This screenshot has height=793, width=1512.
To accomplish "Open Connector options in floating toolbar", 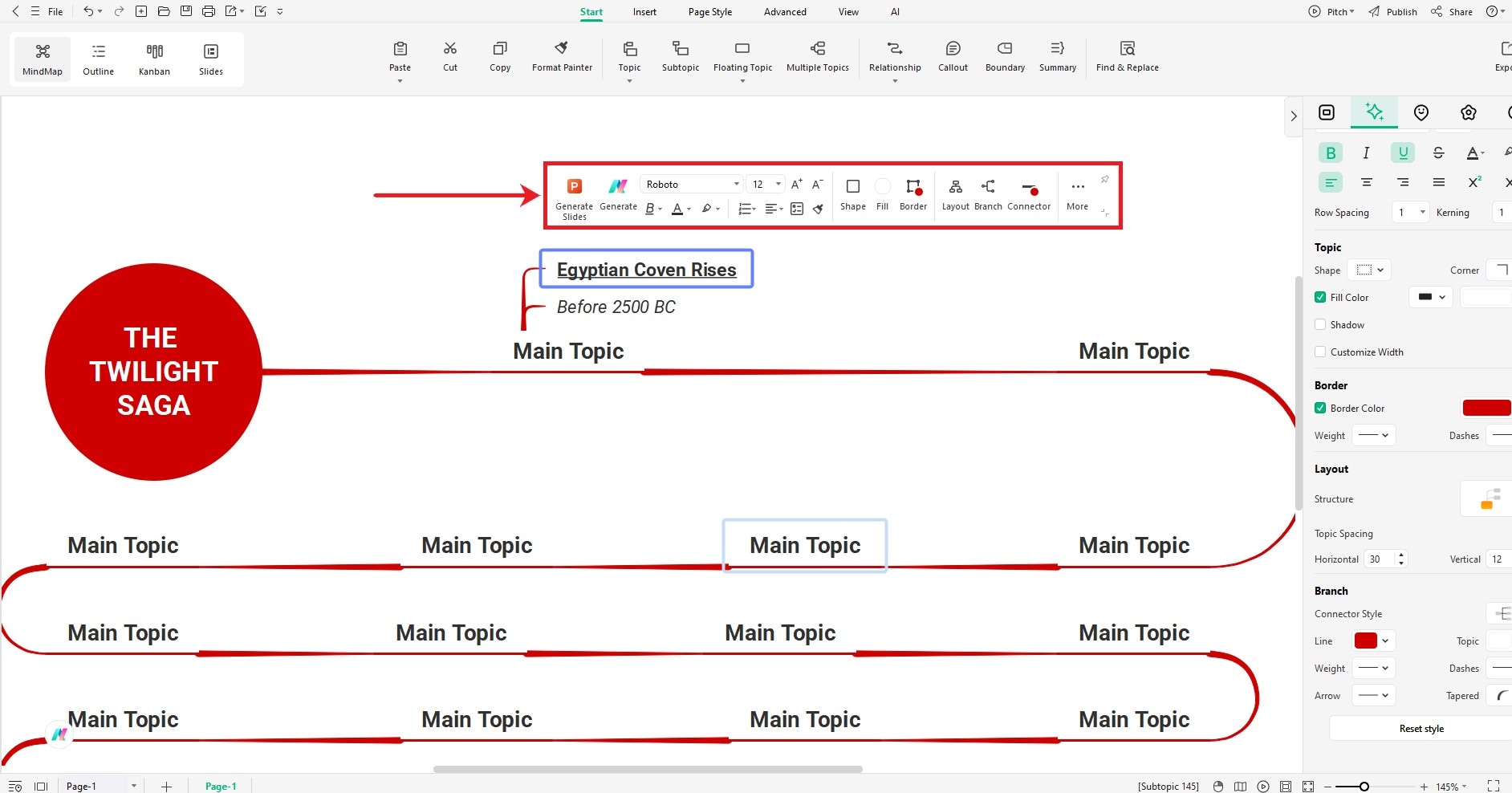I will tap(1029, 194).
